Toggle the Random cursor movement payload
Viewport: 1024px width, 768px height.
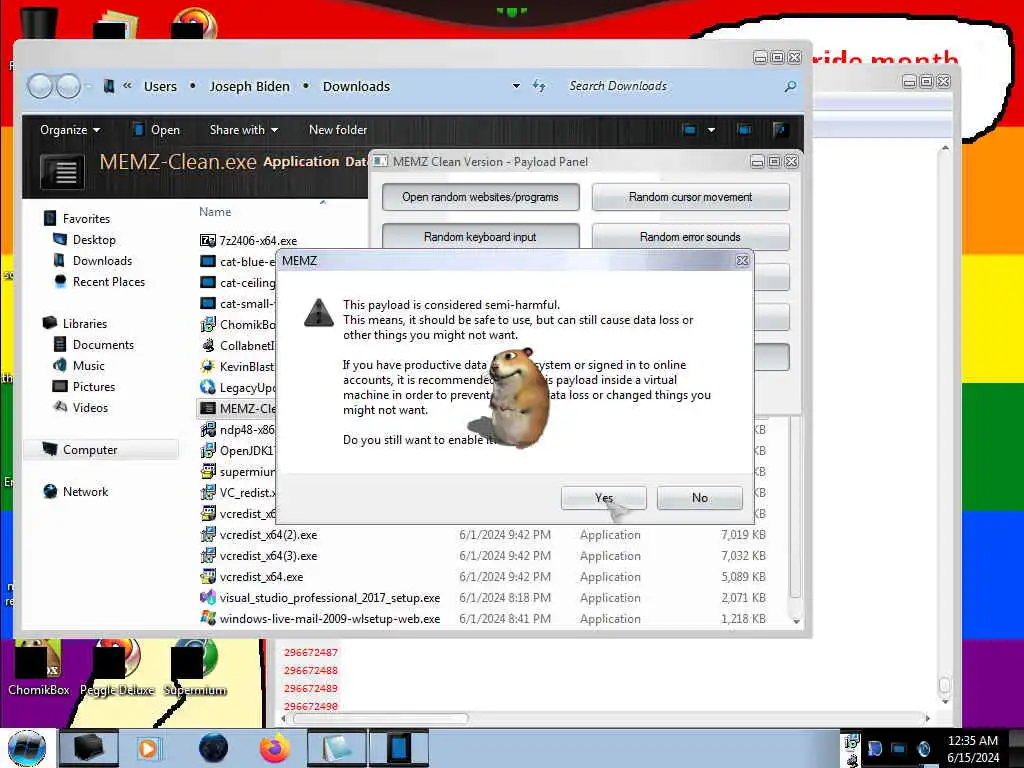point(690,197)
